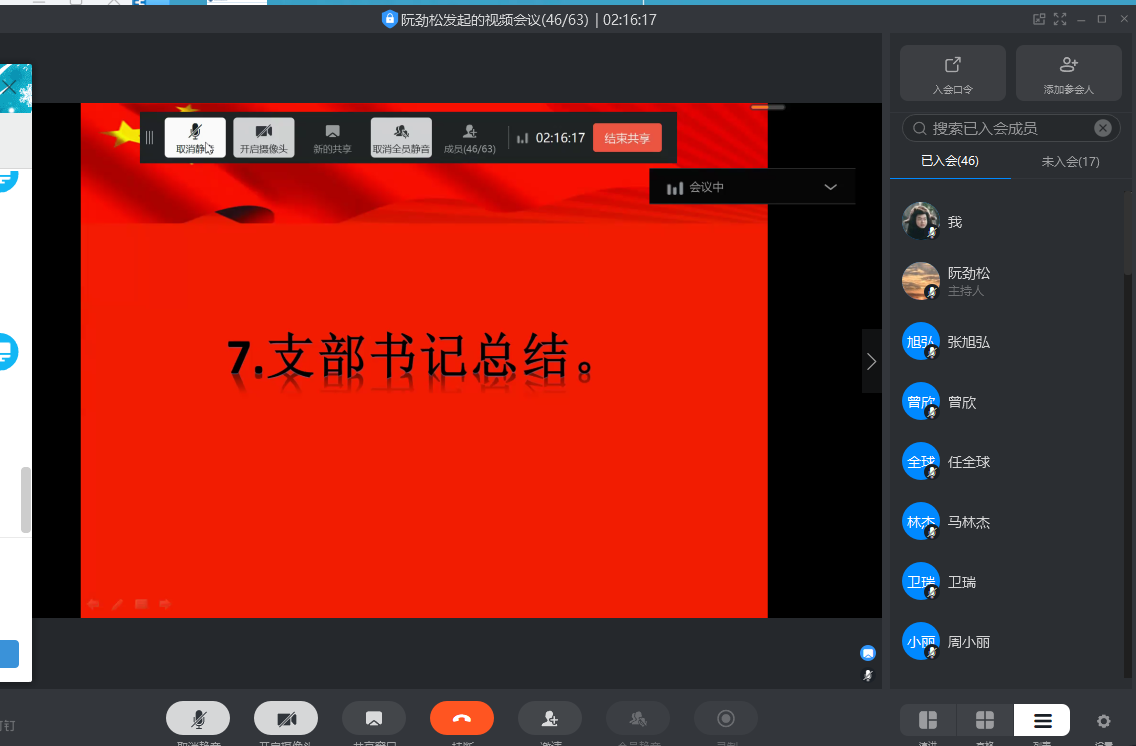1136x746 pixels.
Task: Open the invite participants icon on bottom bar
Action: point(549,719)
